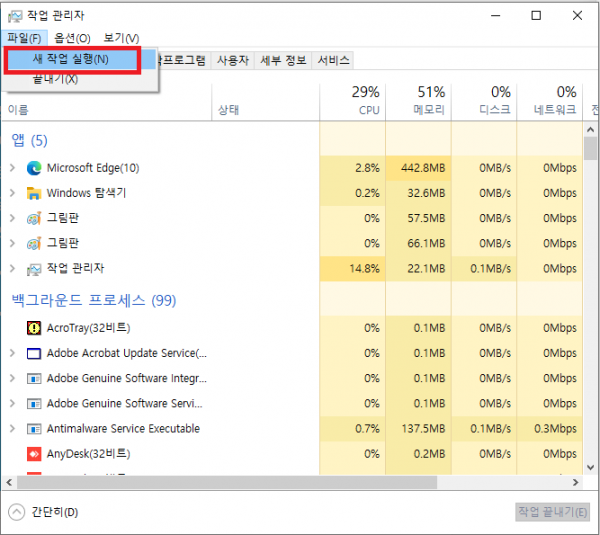Screen dimensions: 600x535
Task: Expand the Microsoft Edge(10) process group
Action: [x=12, y=168]
